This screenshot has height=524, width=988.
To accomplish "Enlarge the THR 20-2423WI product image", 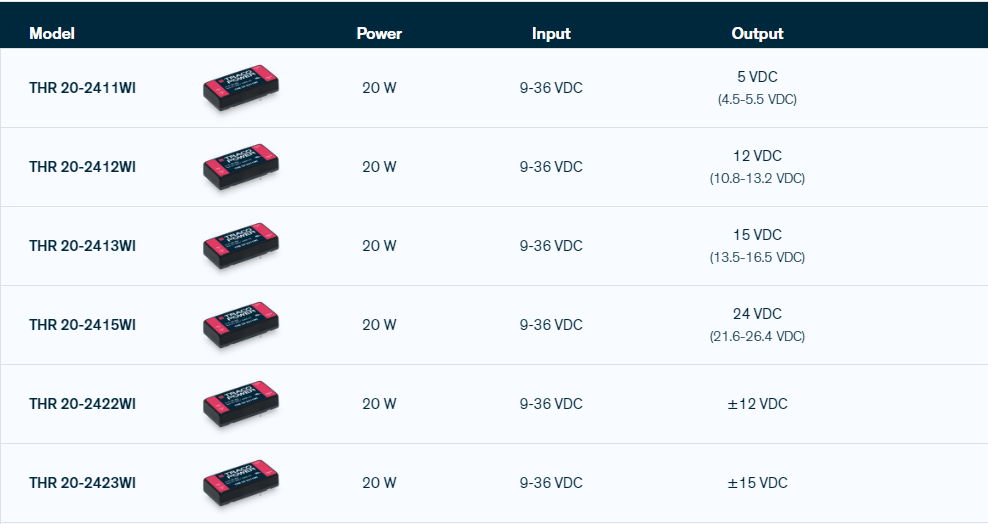I will (240, 483).
